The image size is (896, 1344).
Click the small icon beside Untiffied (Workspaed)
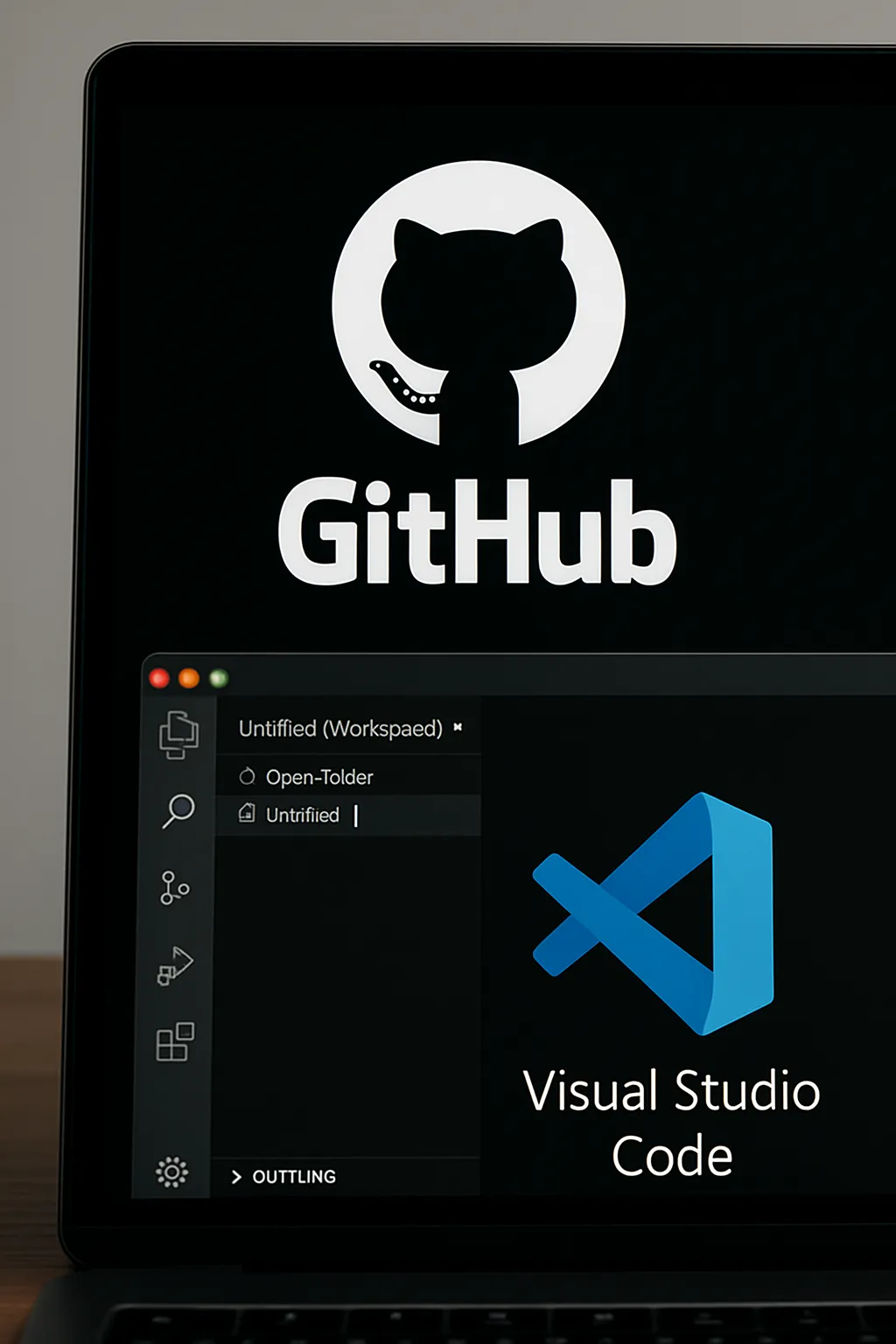tap(458, 727)
